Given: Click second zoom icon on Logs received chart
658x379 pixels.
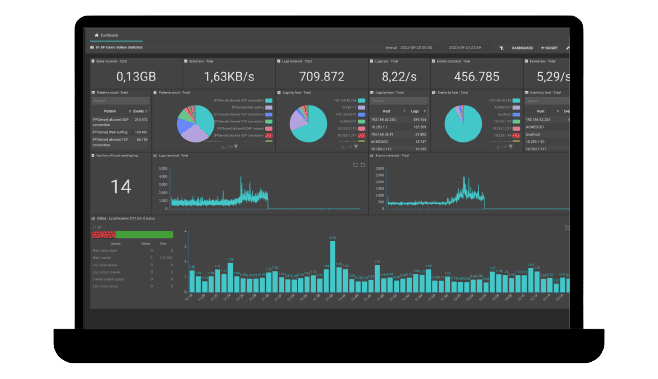Looking at the screenshot, I should pyautogui.click(x=363, y=165).
